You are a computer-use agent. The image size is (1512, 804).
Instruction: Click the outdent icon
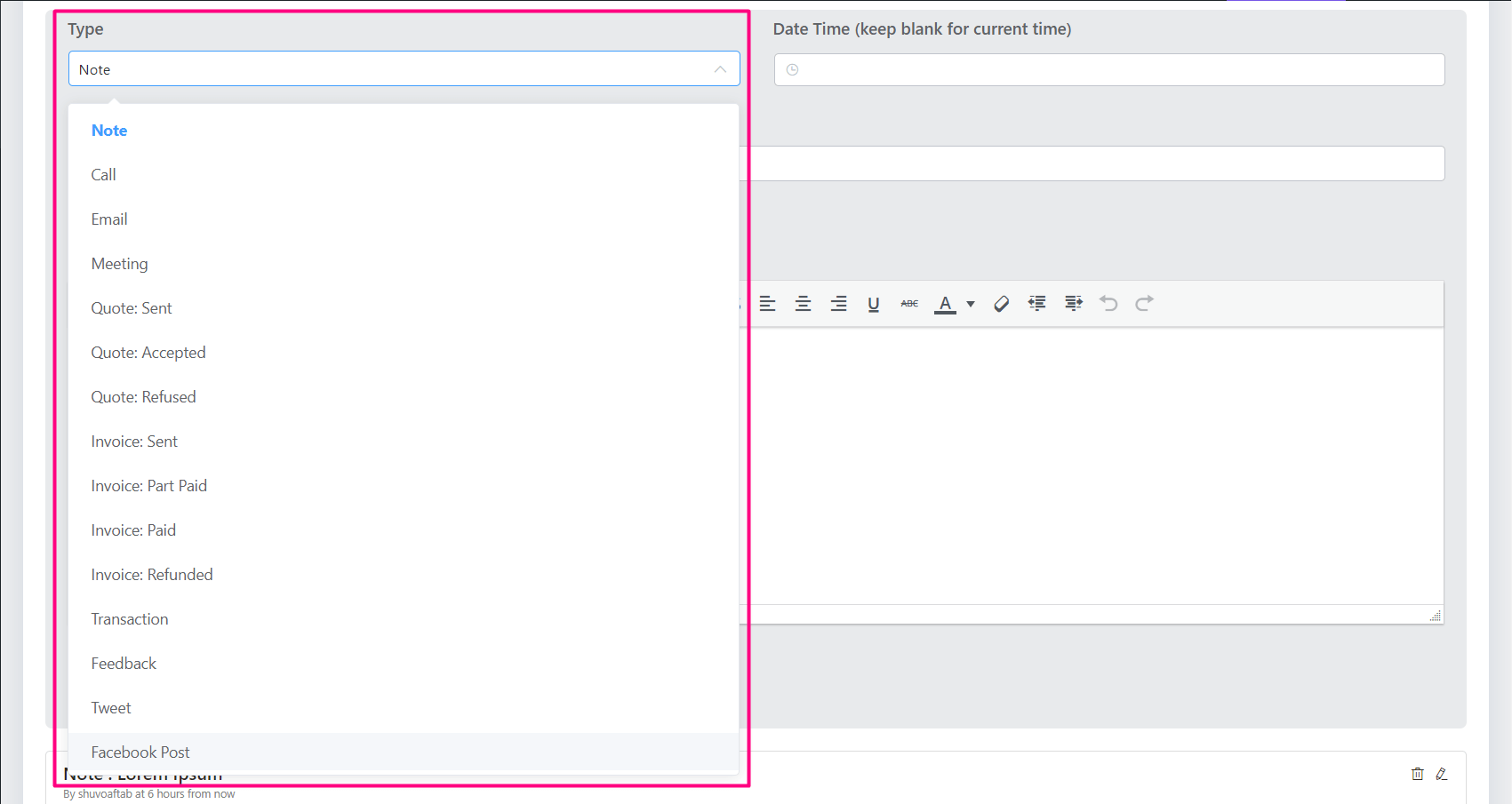click(1036, 303)
